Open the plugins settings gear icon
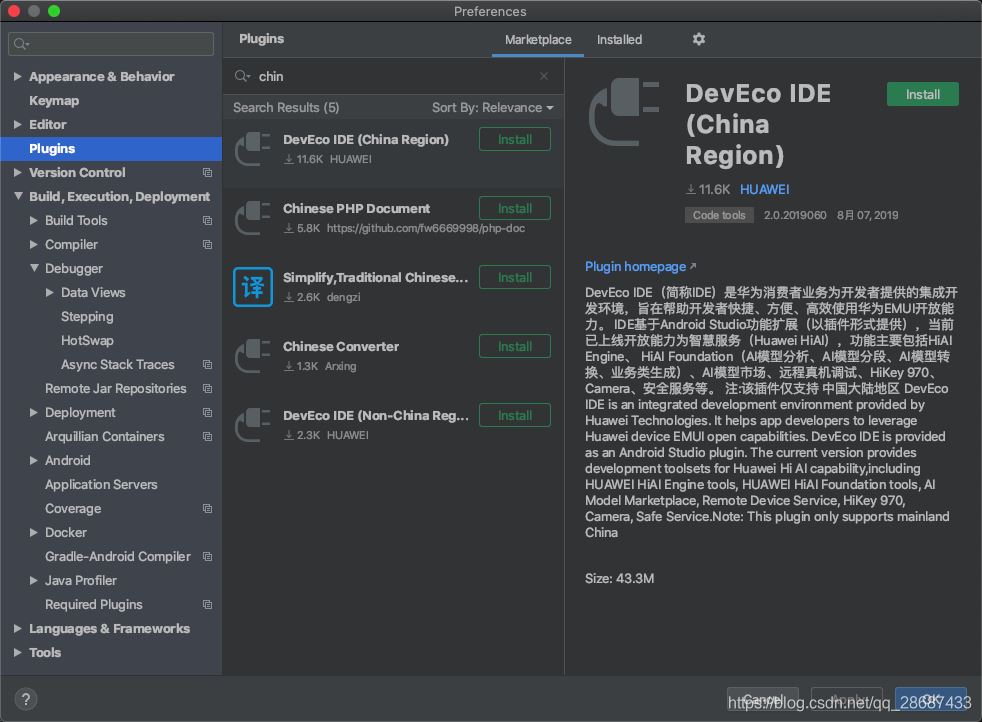The height and width of the screenshot is (722, 982). click(698, 39)
